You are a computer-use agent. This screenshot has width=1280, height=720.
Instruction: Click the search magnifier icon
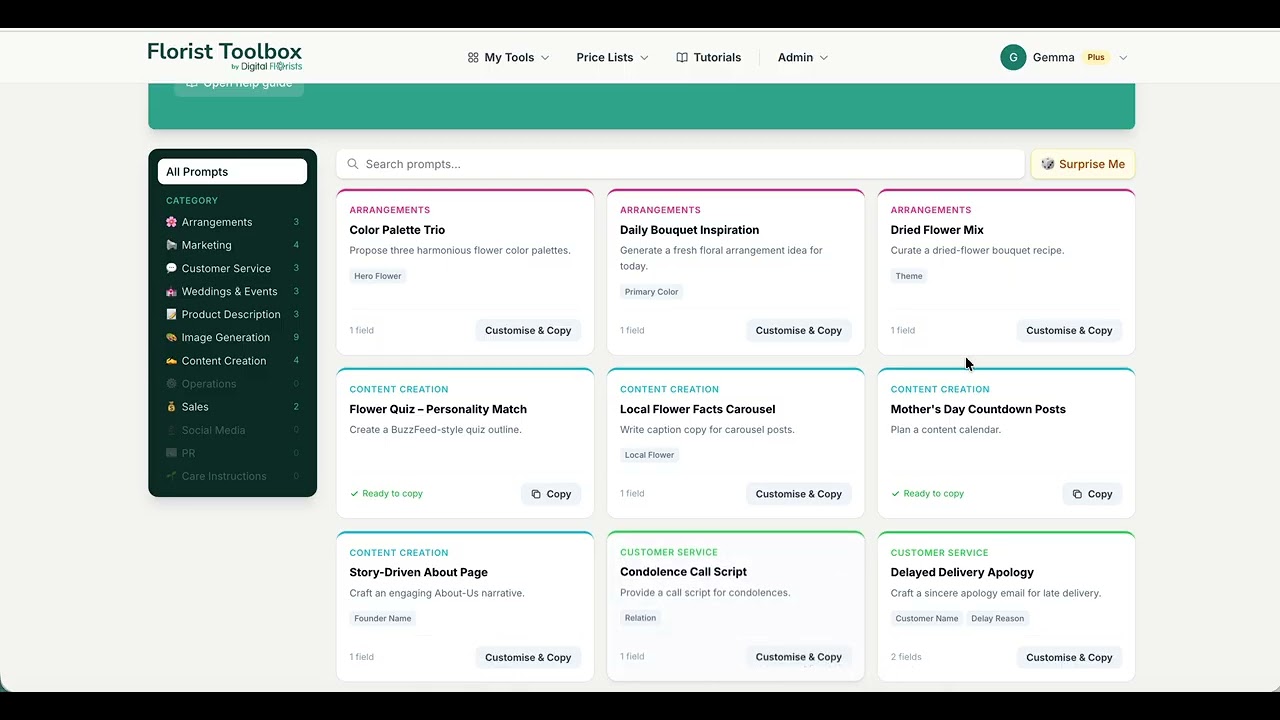(x=353, y=164)
